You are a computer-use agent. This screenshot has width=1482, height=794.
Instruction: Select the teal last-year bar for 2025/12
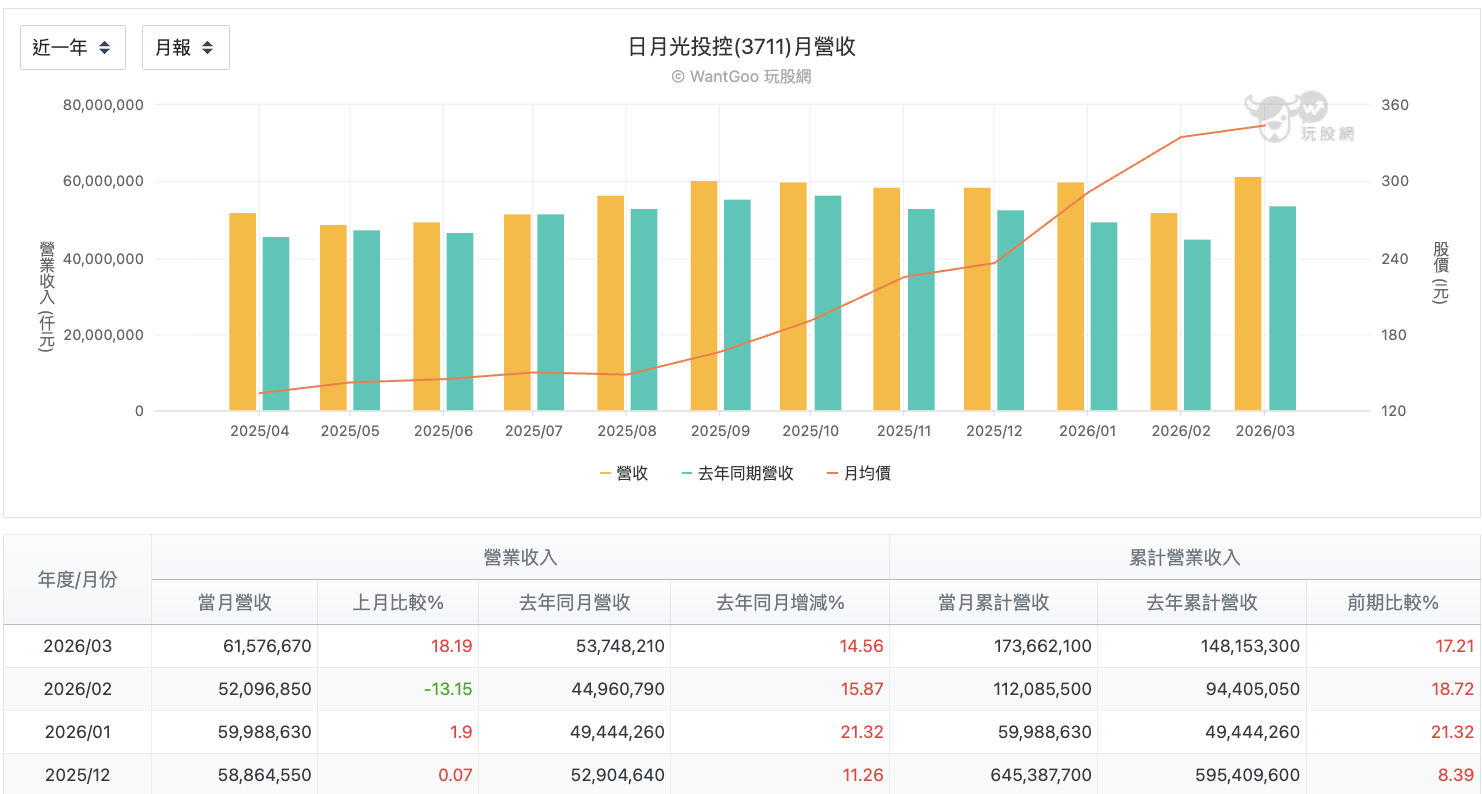pyautogui.click(x=1011, y=310)
